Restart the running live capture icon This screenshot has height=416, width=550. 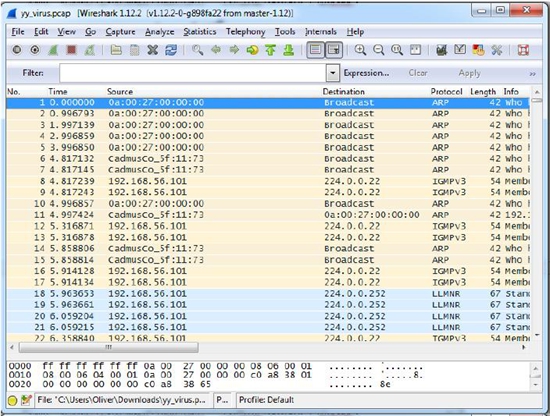pyautogui.click(x=90, y=50)
